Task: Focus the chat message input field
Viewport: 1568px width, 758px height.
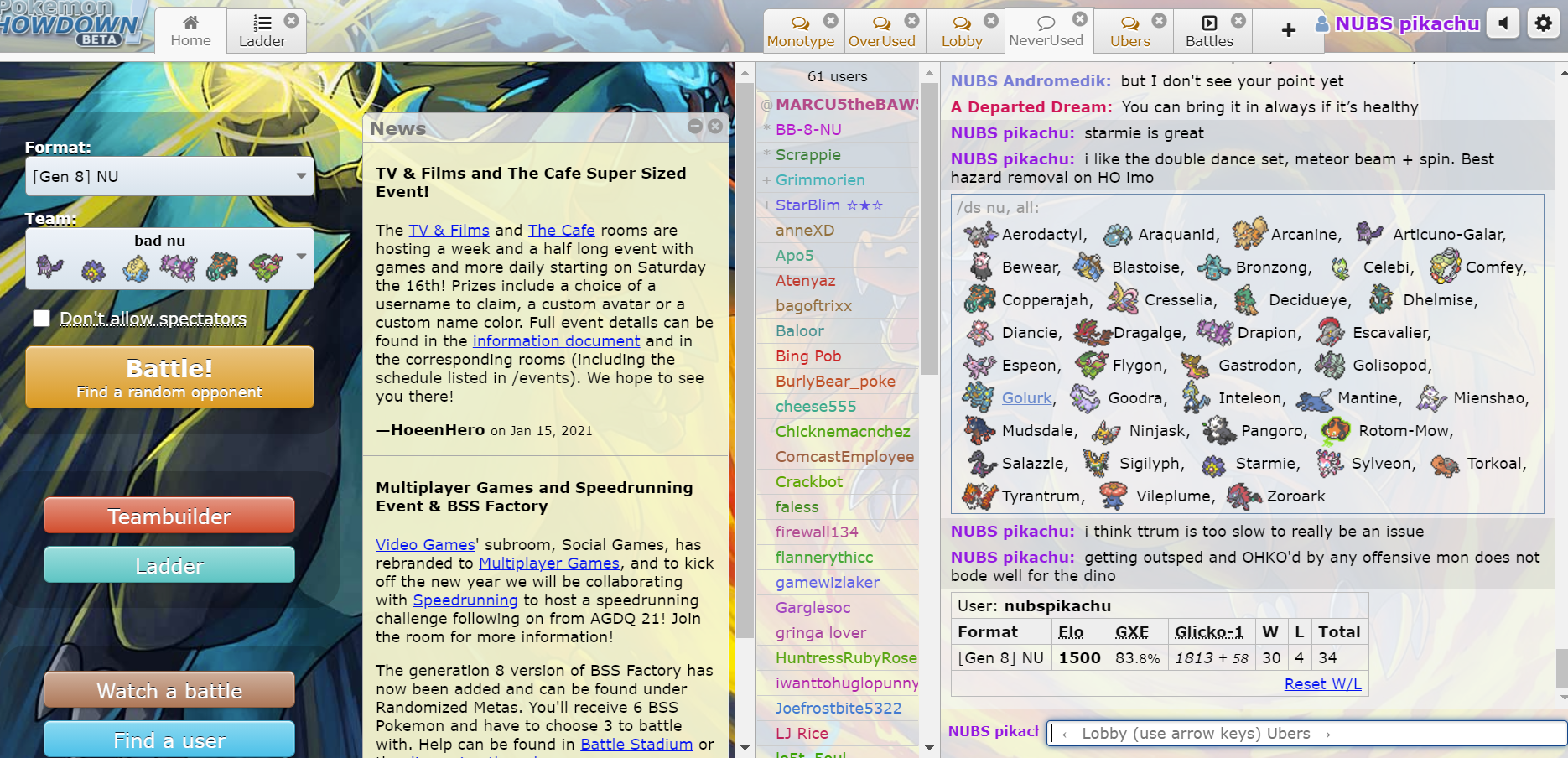Action: click(x=1306, y=734)
